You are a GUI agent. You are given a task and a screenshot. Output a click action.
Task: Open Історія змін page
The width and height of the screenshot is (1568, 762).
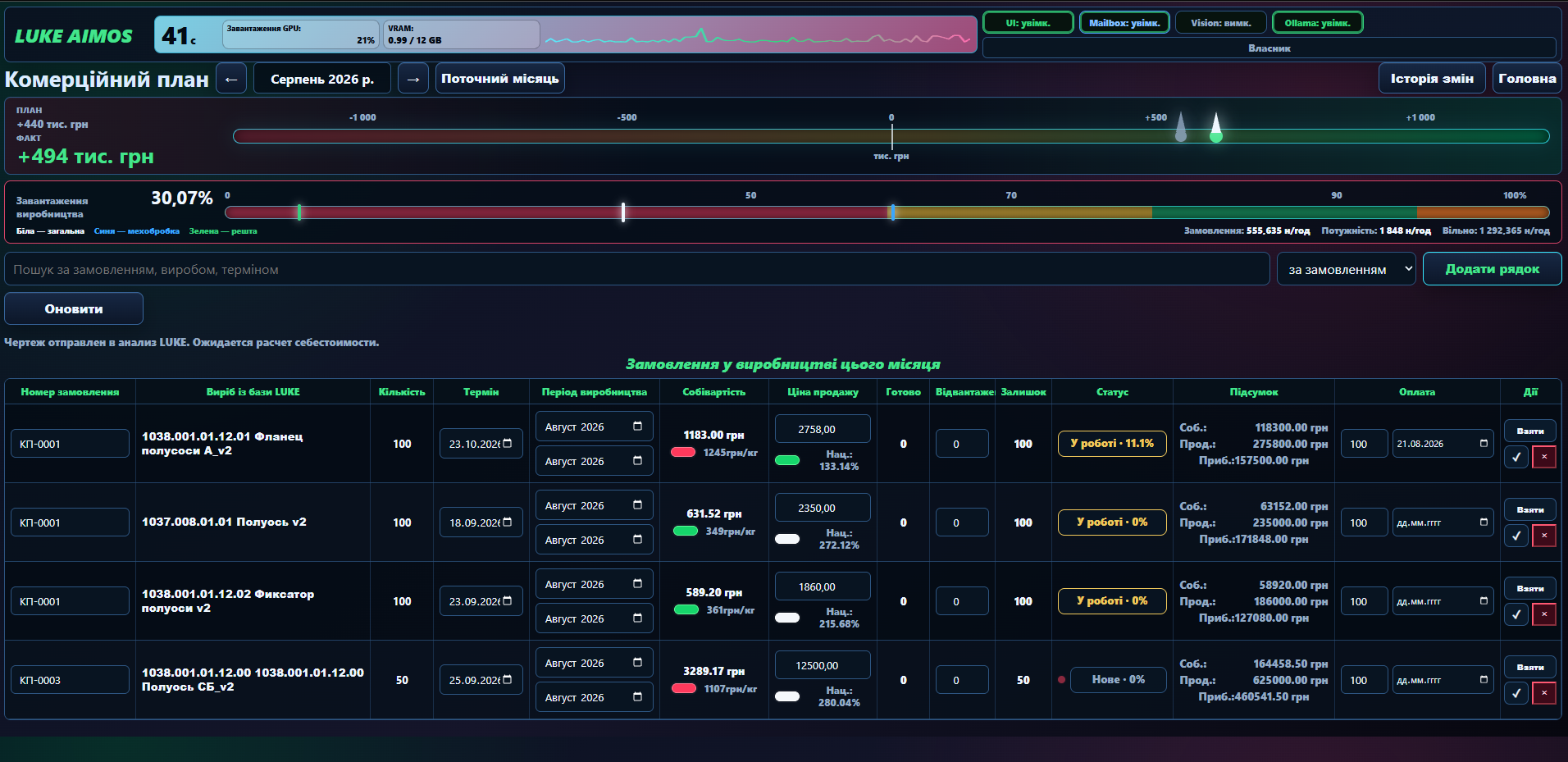(x=1432, y=79)
